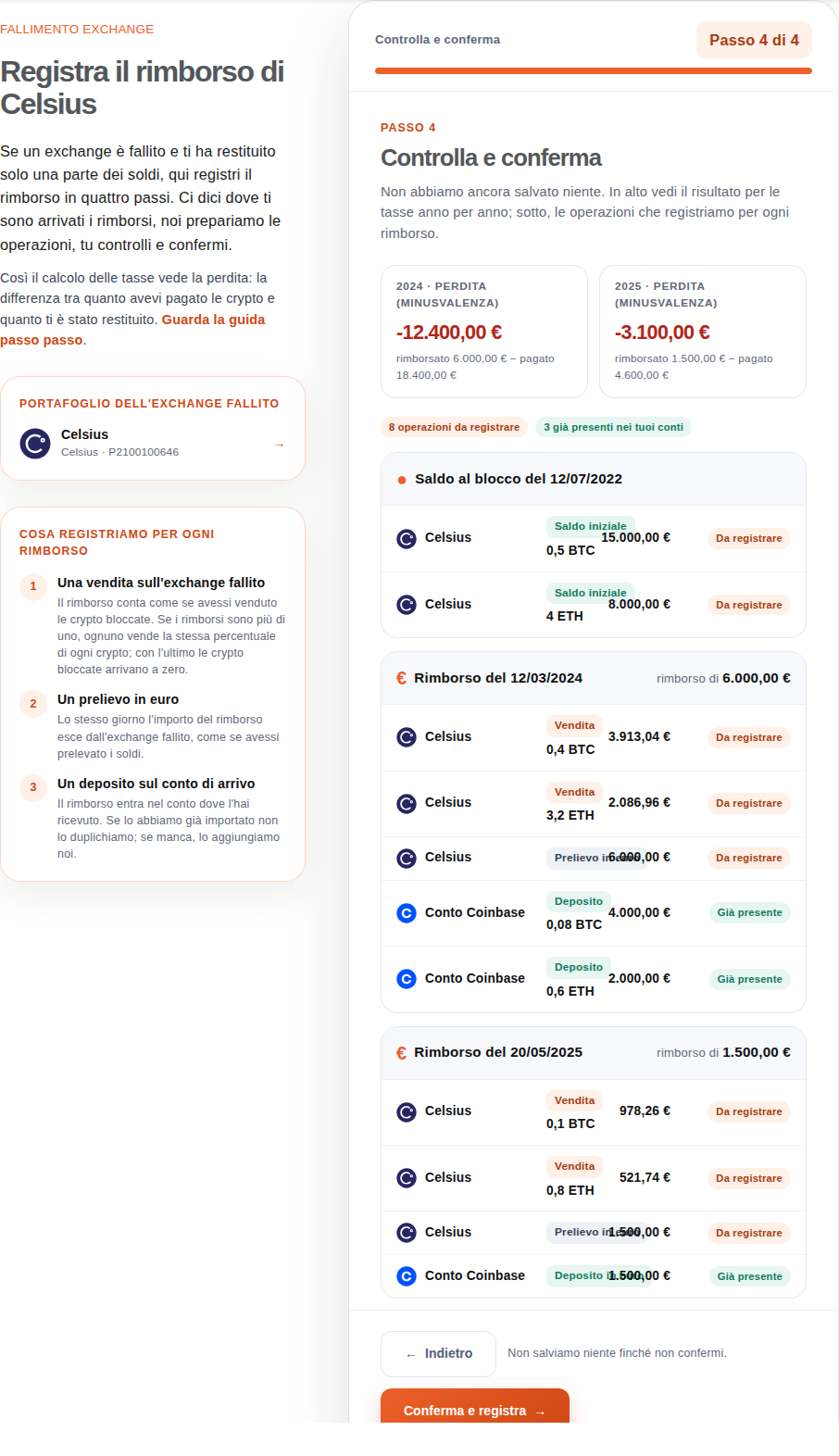This screenshot has height=1456, width=839.
Task: Click orange dot beside Saldo al blocco
Action: [x=402, y=480]
